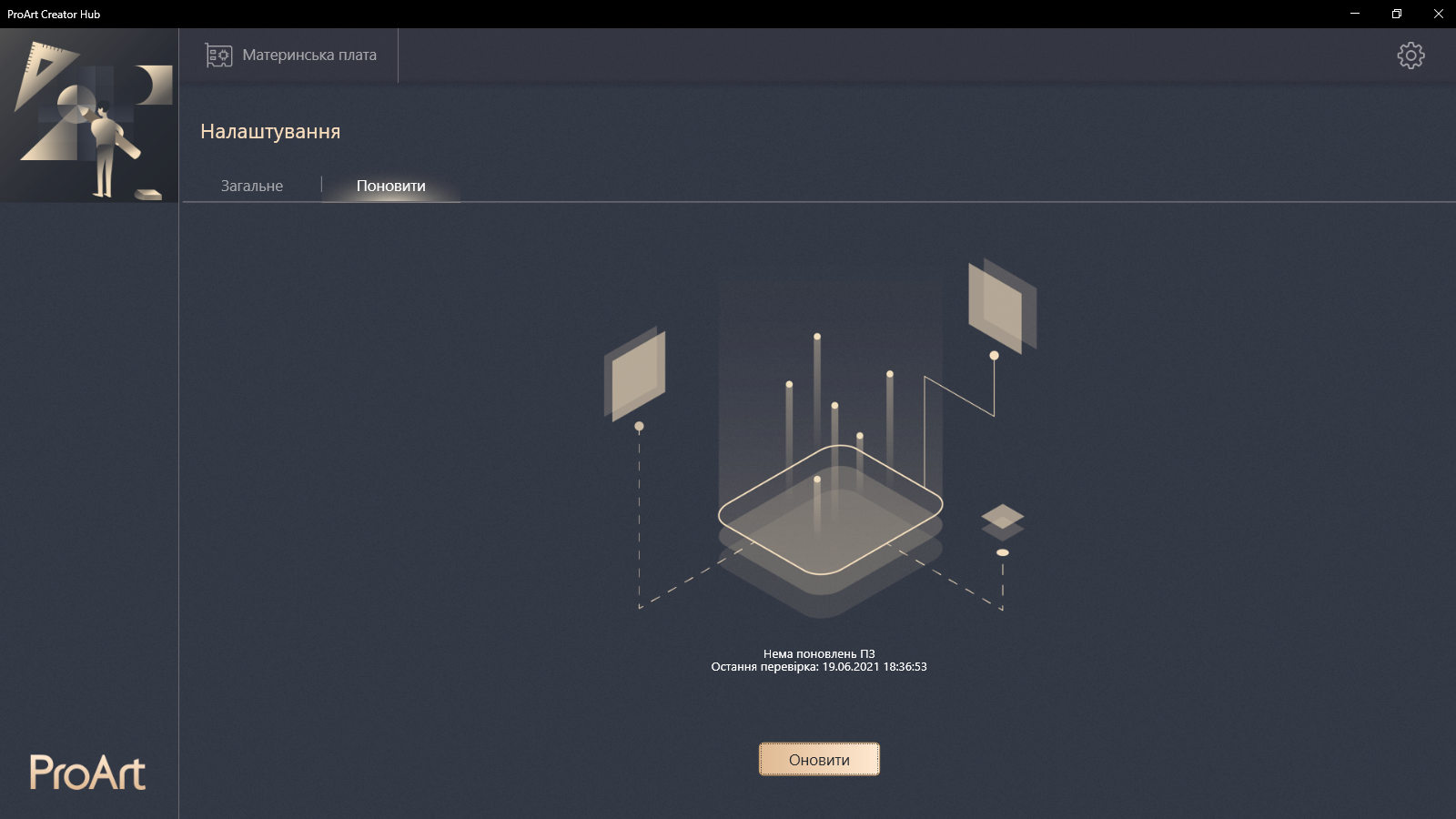Click the central isometric chip illustration
Screen dimensions: 1456x819
coord(830,510)
